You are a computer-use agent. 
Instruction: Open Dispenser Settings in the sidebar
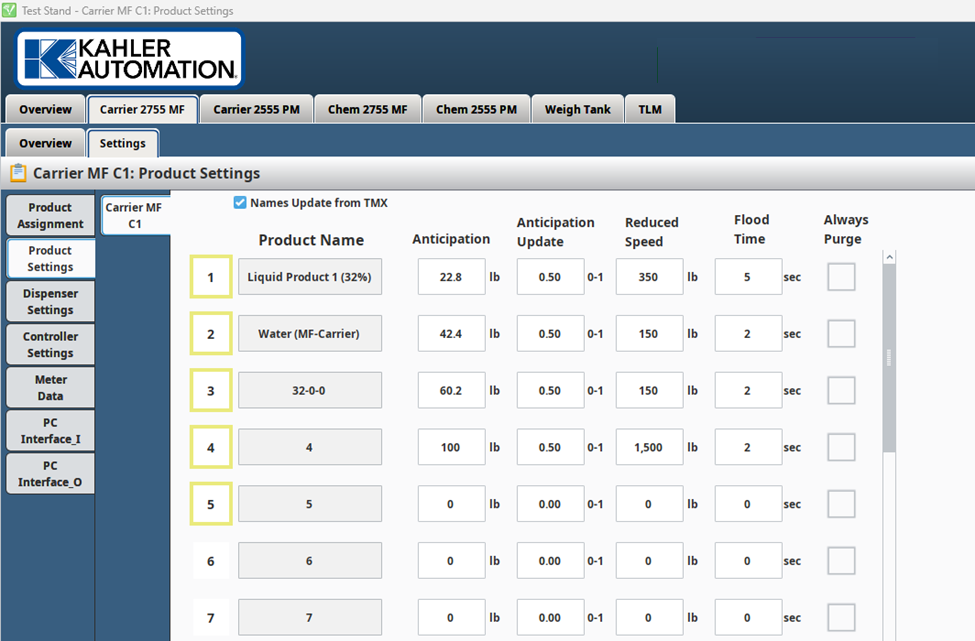50,301
